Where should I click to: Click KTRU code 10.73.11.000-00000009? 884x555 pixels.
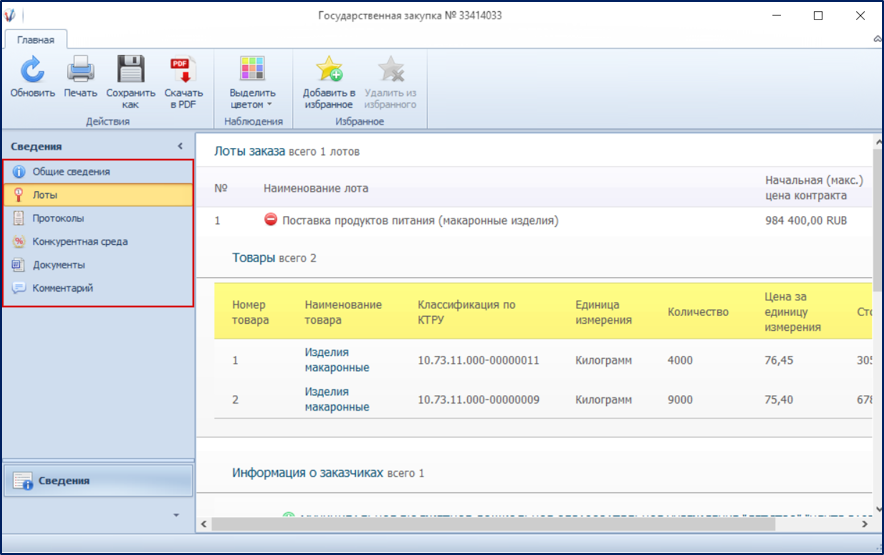(x=478, y=400)
